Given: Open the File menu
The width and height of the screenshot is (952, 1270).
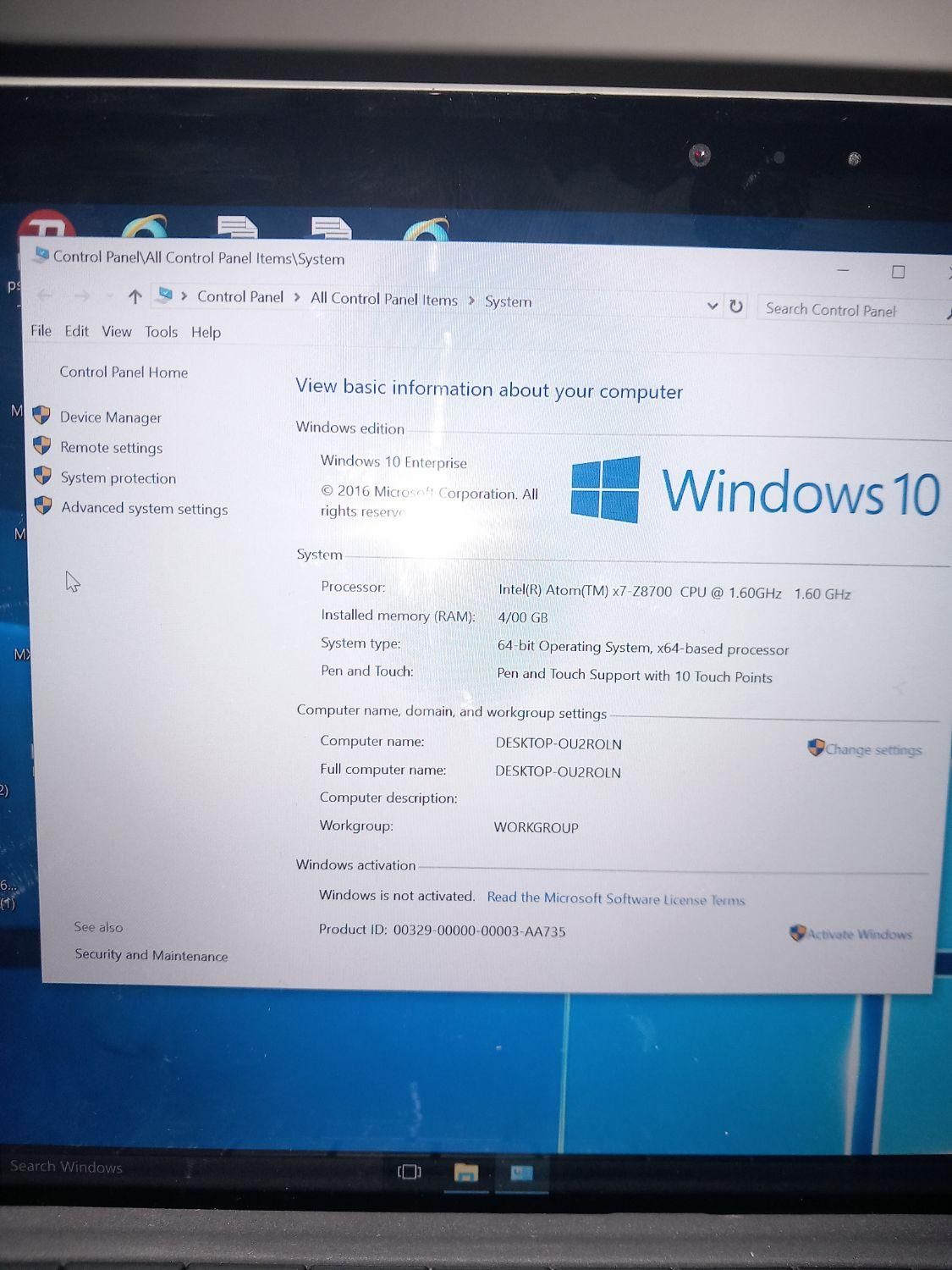Looking at the screenshot, I should coord(41,330).
